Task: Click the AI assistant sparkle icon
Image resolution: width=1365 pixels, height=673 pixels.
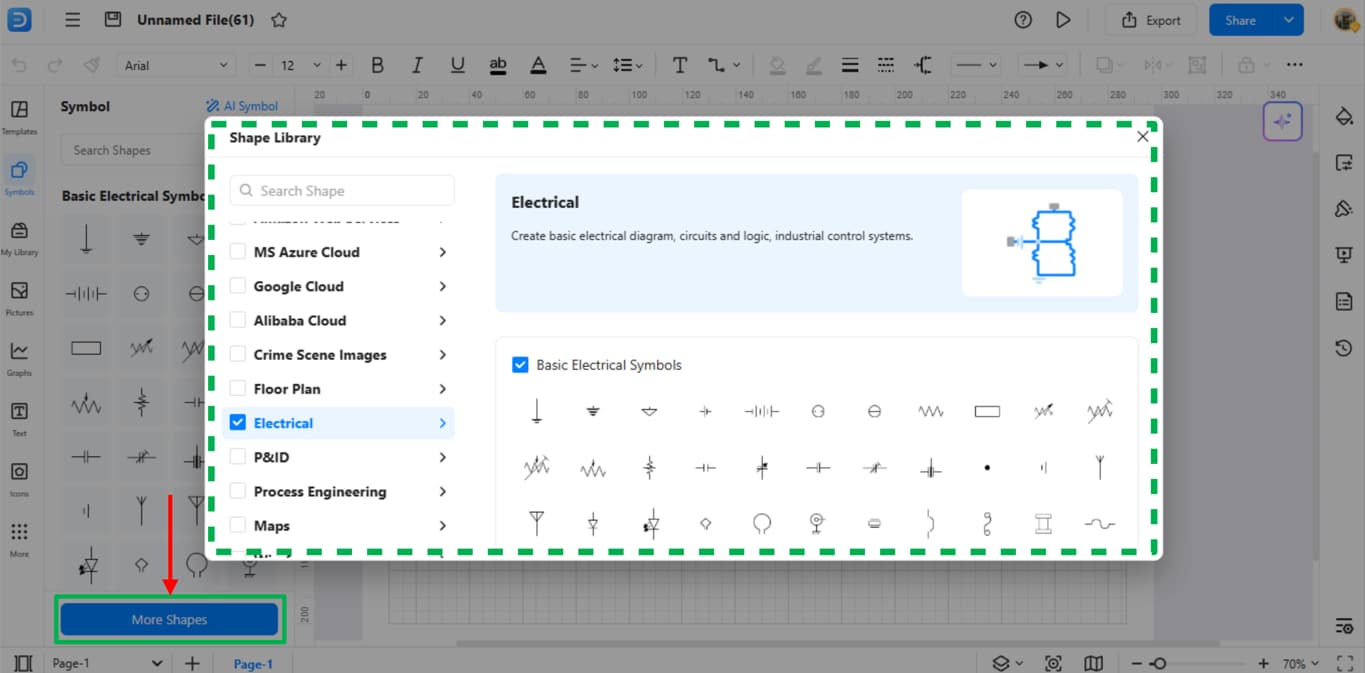Action: tap(1282, 122)
